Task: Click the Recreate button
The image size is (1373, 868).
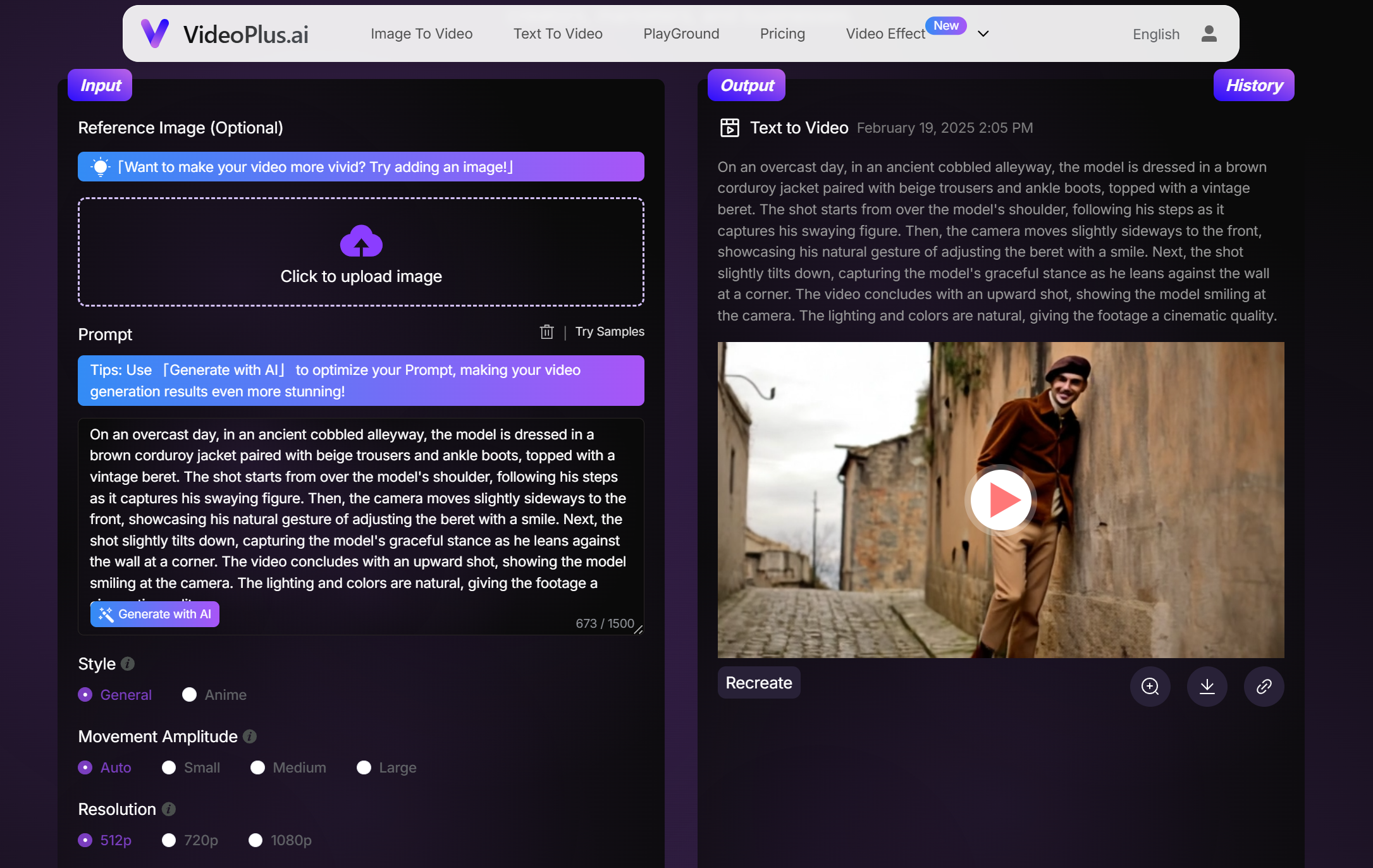Action: (x=758, y=683)
